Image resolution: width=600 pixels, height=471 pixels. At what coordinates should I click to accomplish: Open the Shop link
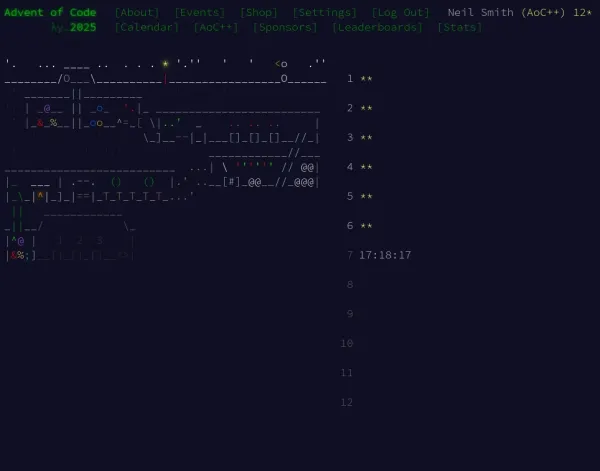[259, 12]
